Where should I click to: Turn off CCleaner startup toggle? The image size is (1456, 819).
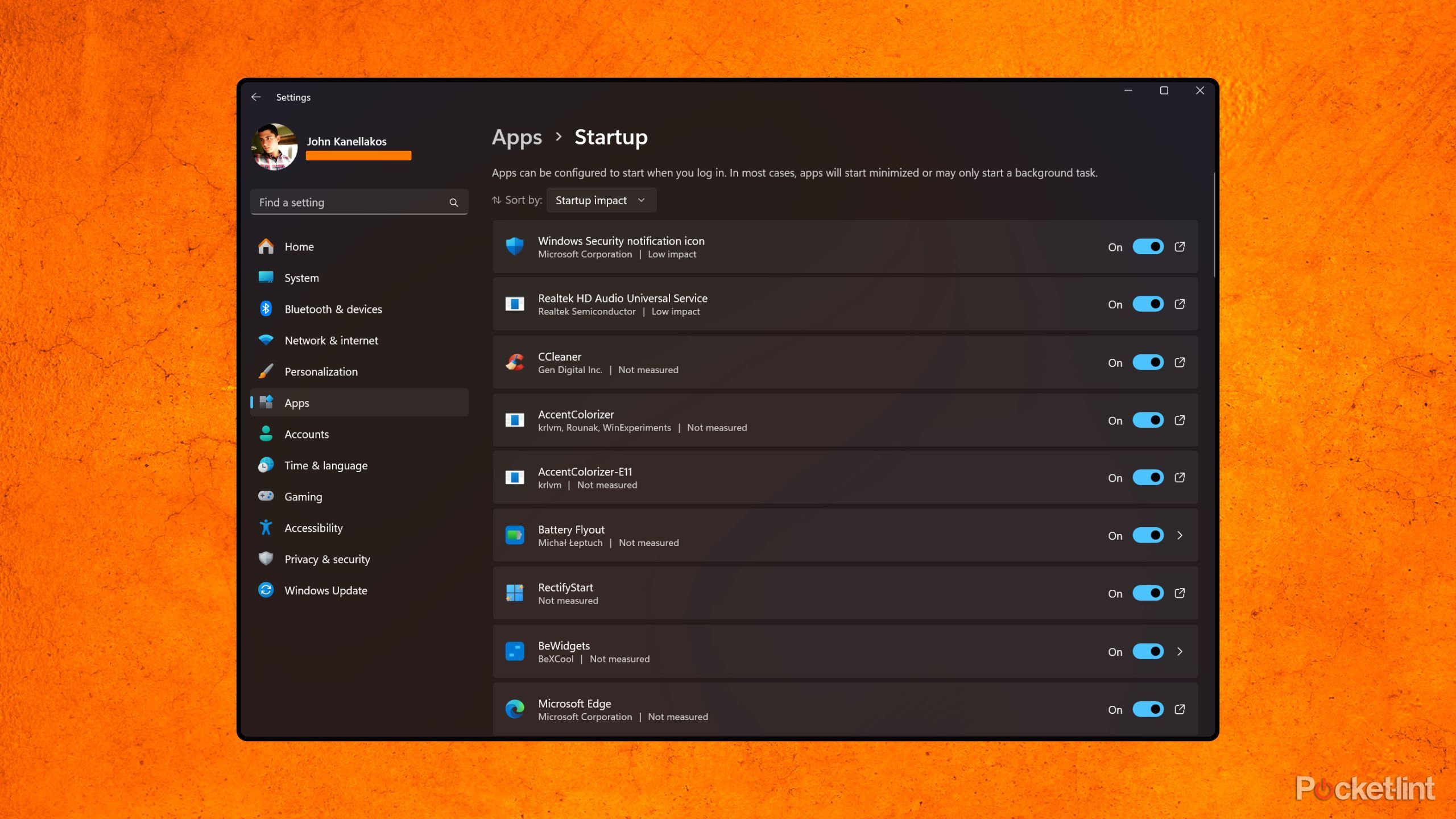pyautogui.click(x=1148, y=362)
